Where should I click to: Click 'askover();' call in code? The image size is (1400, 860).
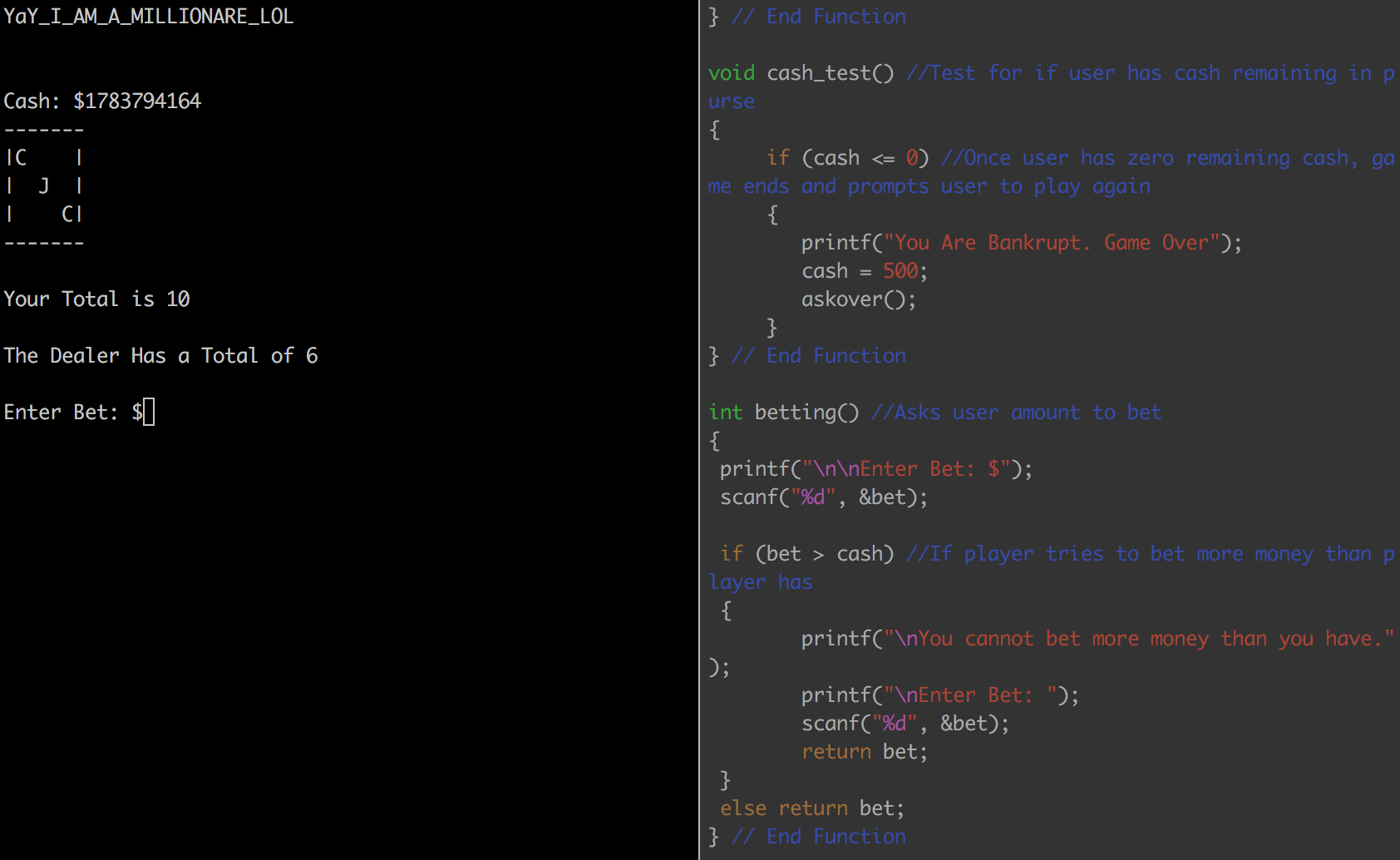(x=859, y=299)
